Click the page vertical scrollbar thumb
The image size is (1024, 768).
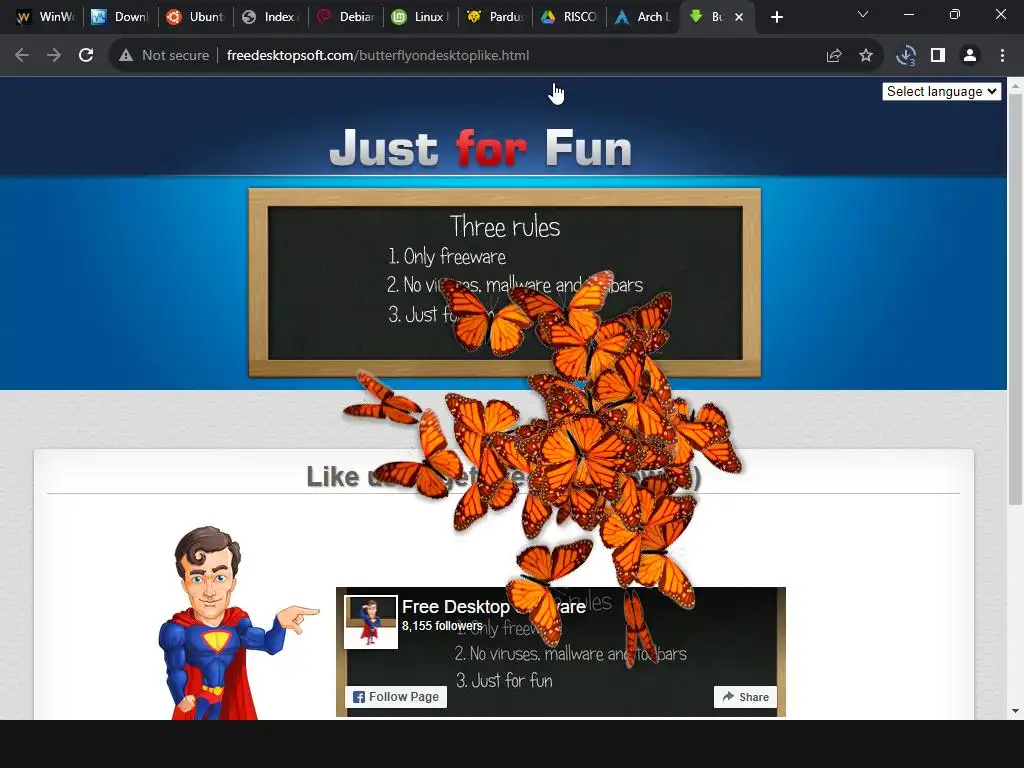(1015, 299)
